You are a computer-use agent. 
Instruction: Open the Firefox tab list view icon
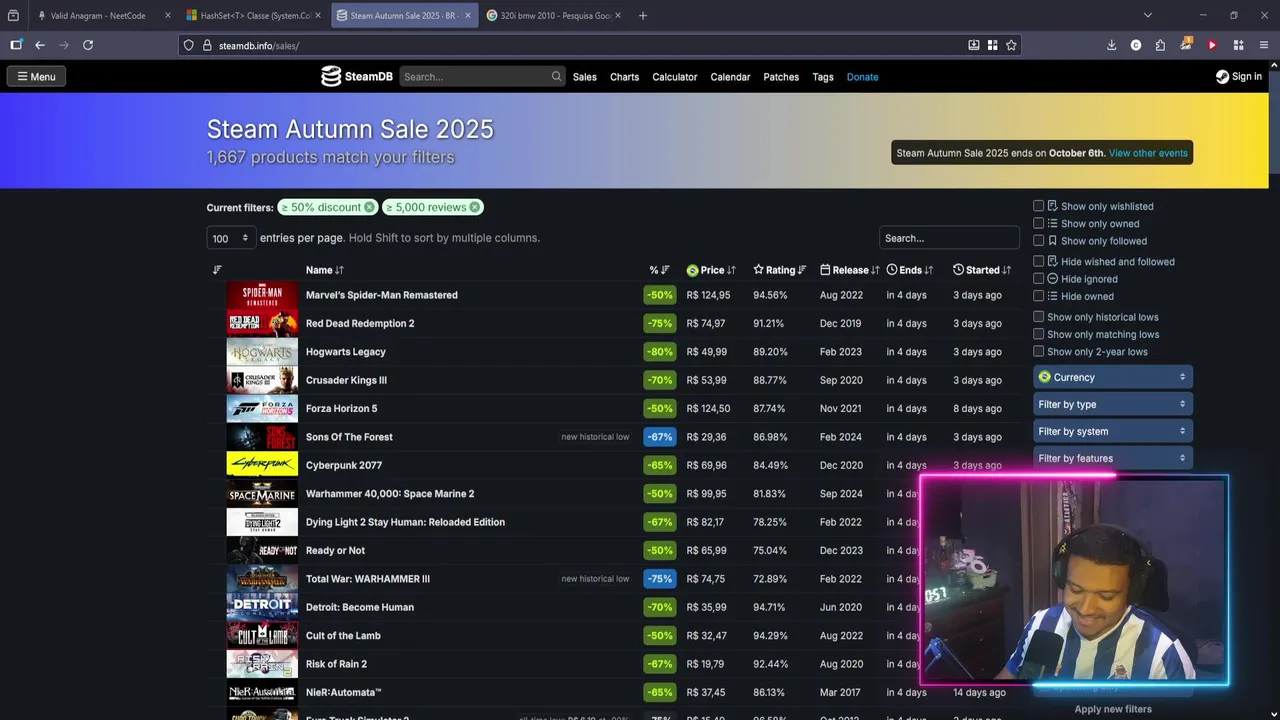13,15
